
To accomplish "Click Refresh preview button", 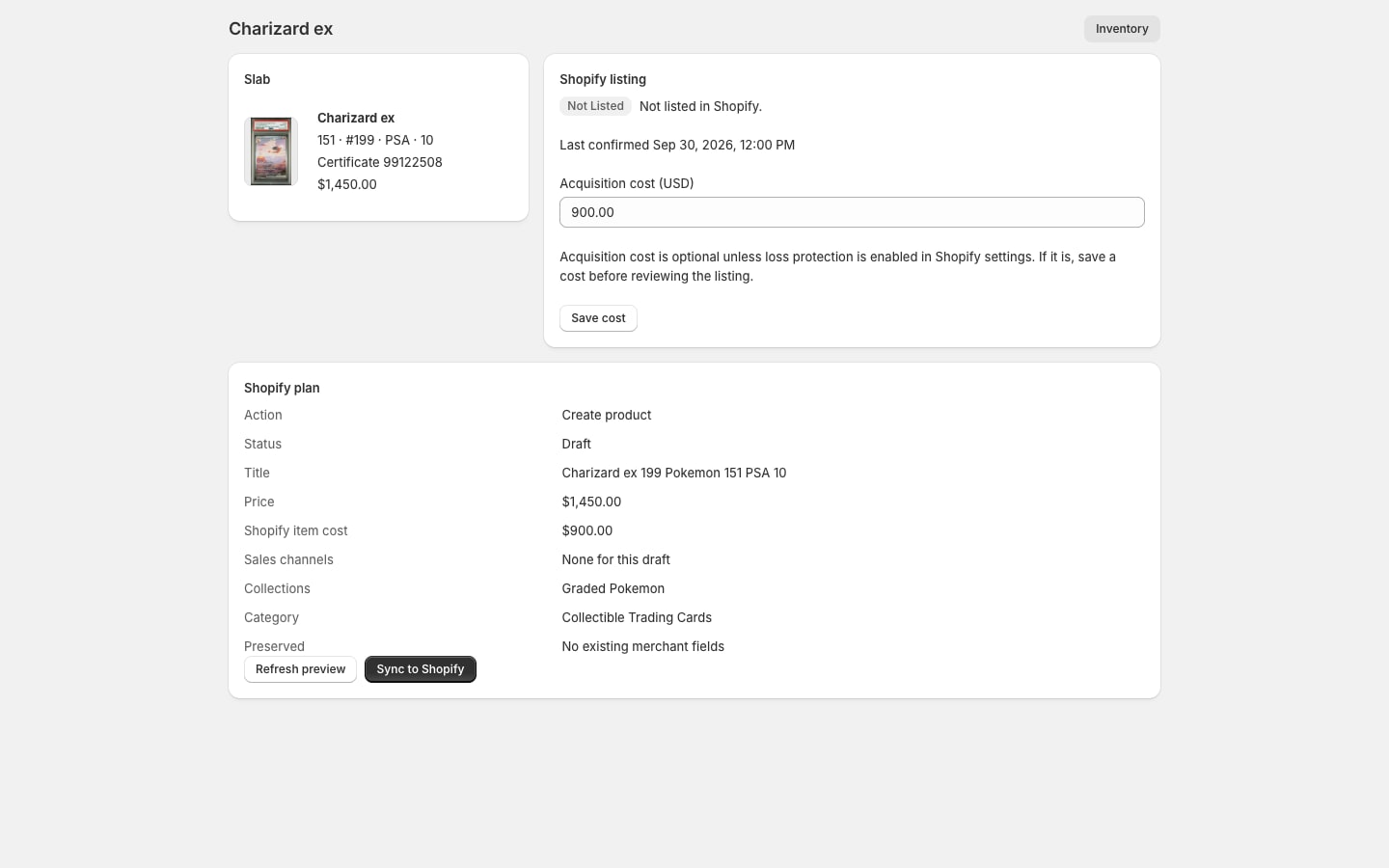I will click(300, 669).
